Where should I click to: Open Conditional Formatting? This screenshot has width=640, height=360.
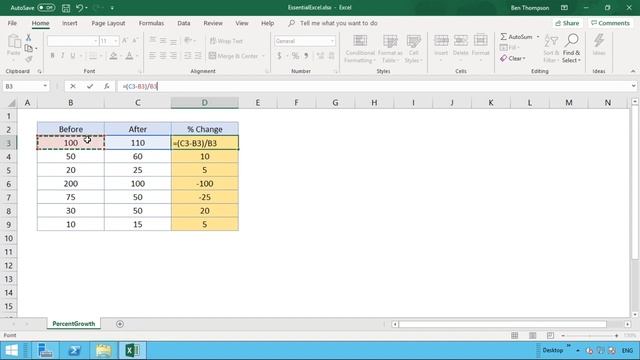click(x=360, y=49)
